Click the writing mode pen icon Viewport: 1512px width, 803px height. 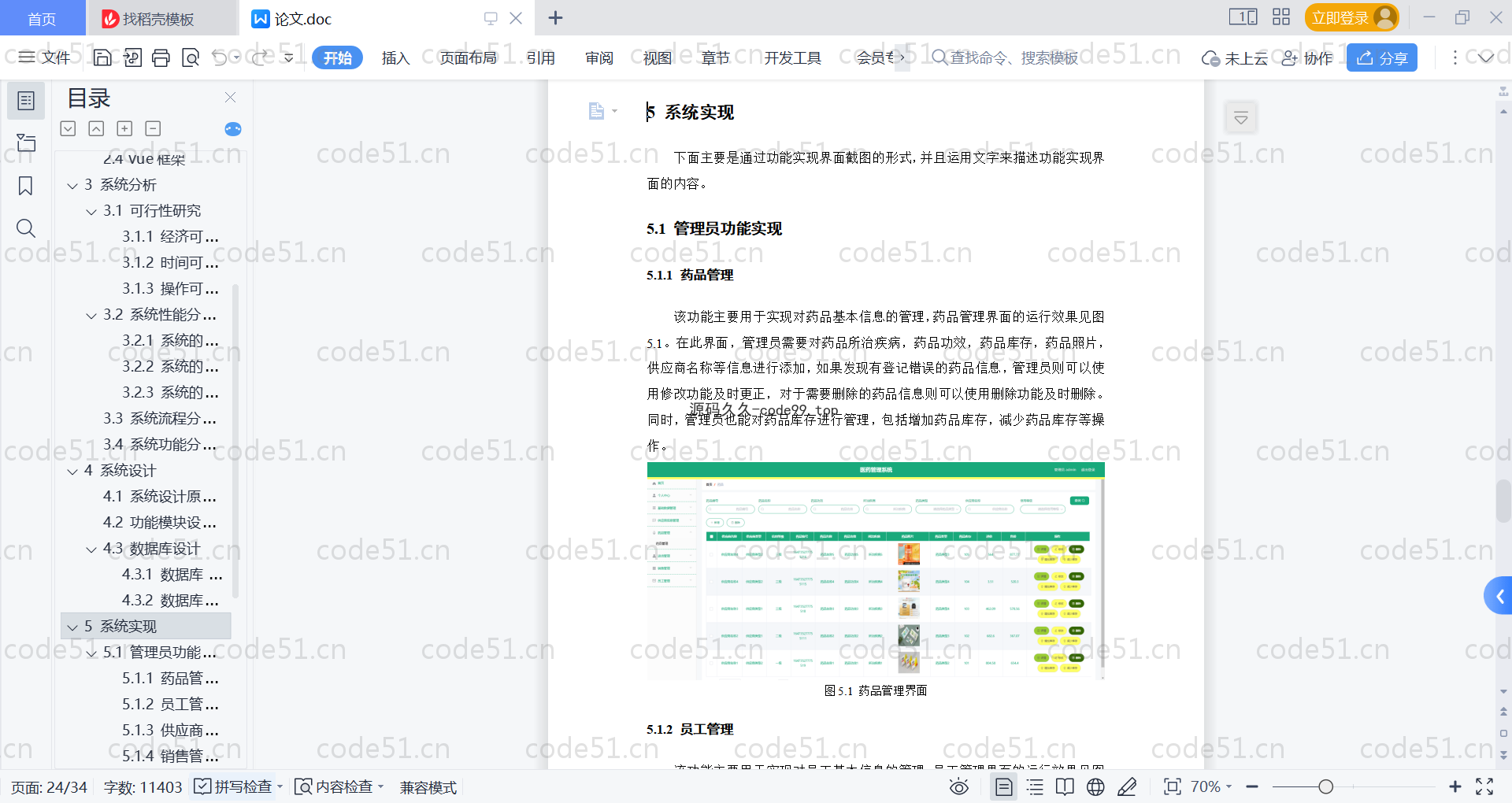pyautogui.click(x=1127, y=786)
